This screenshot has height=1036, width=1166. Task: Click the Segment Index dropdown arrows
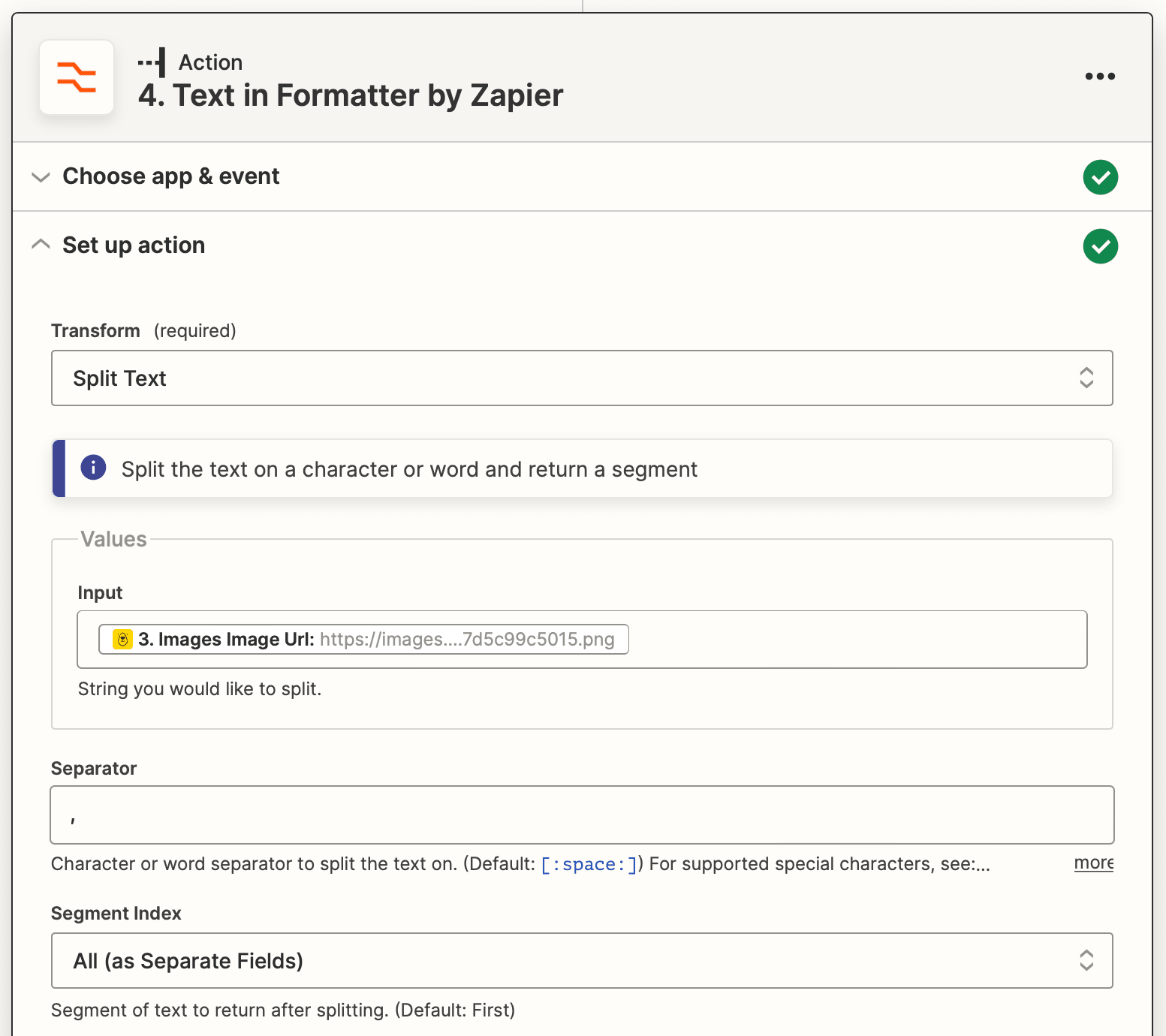[x=1086, y=960]
